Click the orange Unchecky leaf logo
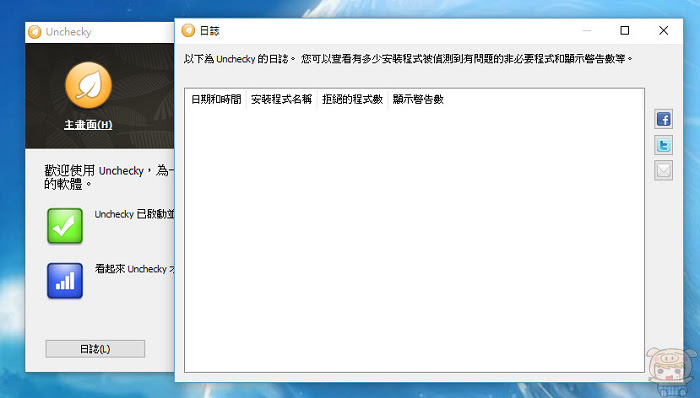The height and width of the screenshot is (398, 700). [x=88, y=85]
